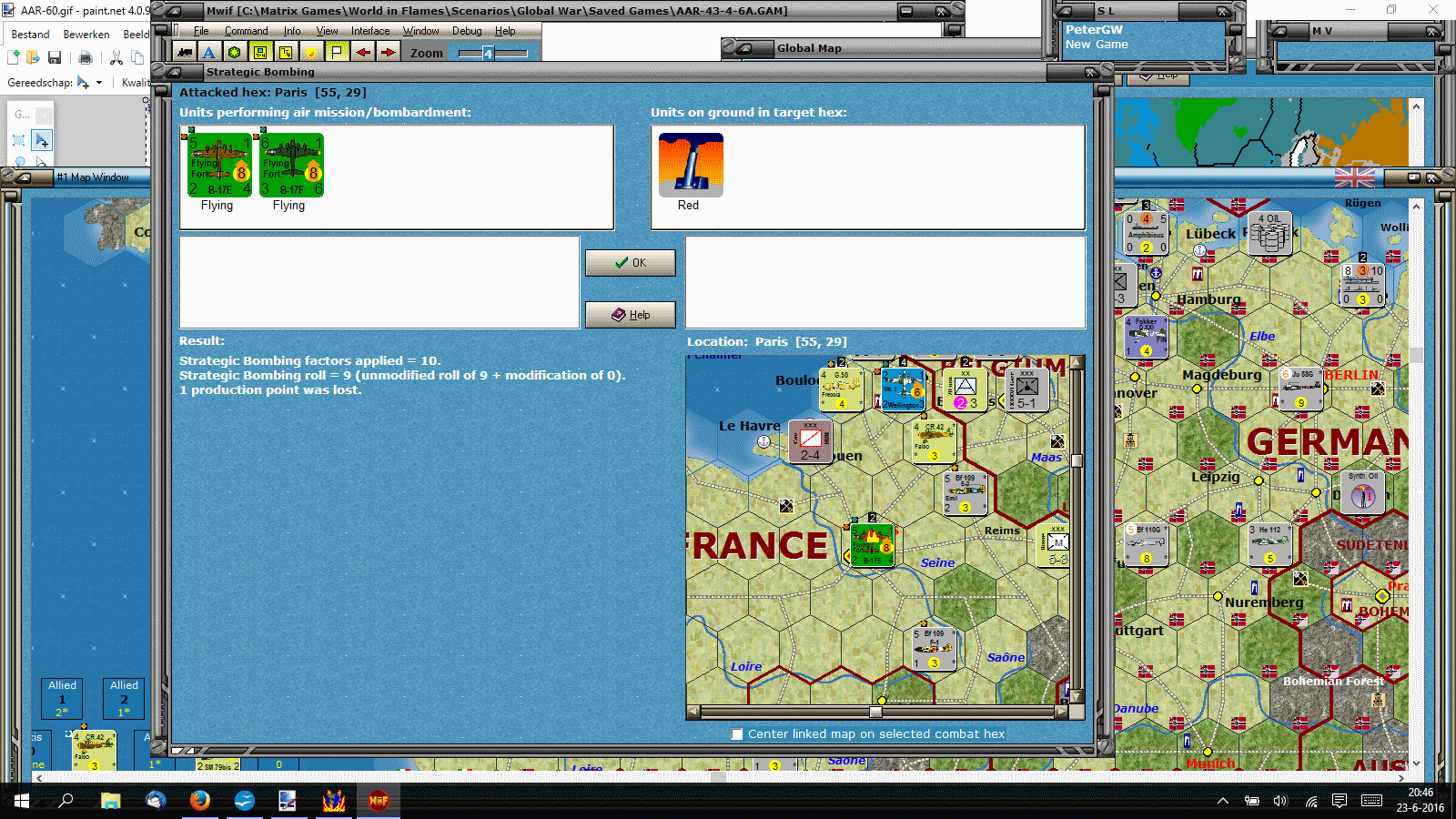Image resolution: width=1456 pixels, height=819 pixels.
Task: Click the Bf 110G counter on main map
Action: click(1146, 545)
